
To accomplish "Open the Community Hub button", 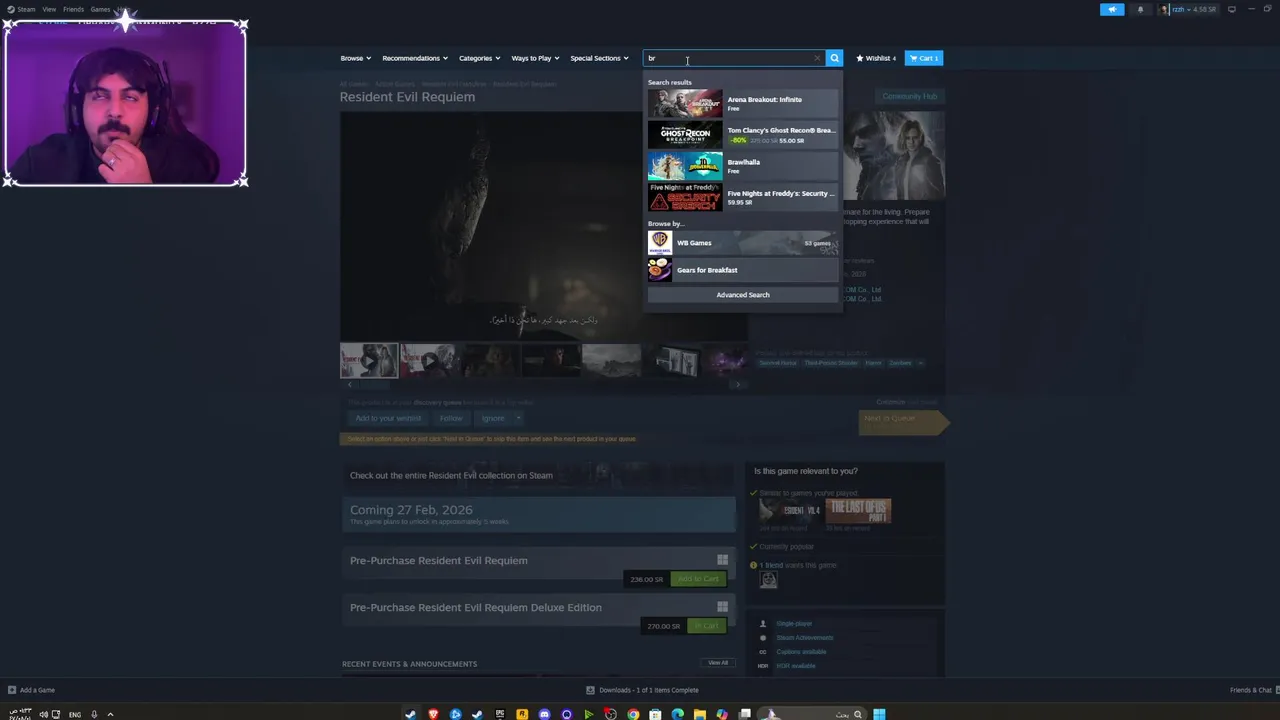I will pos(909,96).
